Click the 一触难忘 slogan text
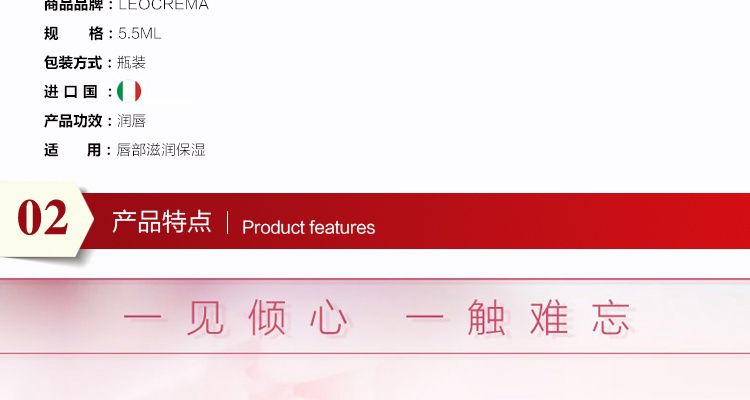Screen dimensions: 750x400 [518, 317]
